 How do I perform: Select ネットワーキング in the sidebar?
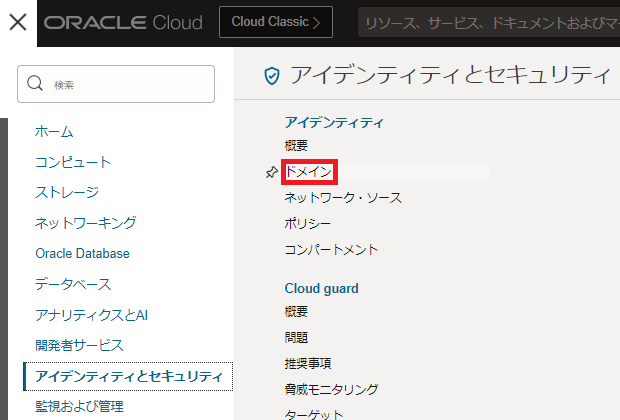[x=85, y=223]
